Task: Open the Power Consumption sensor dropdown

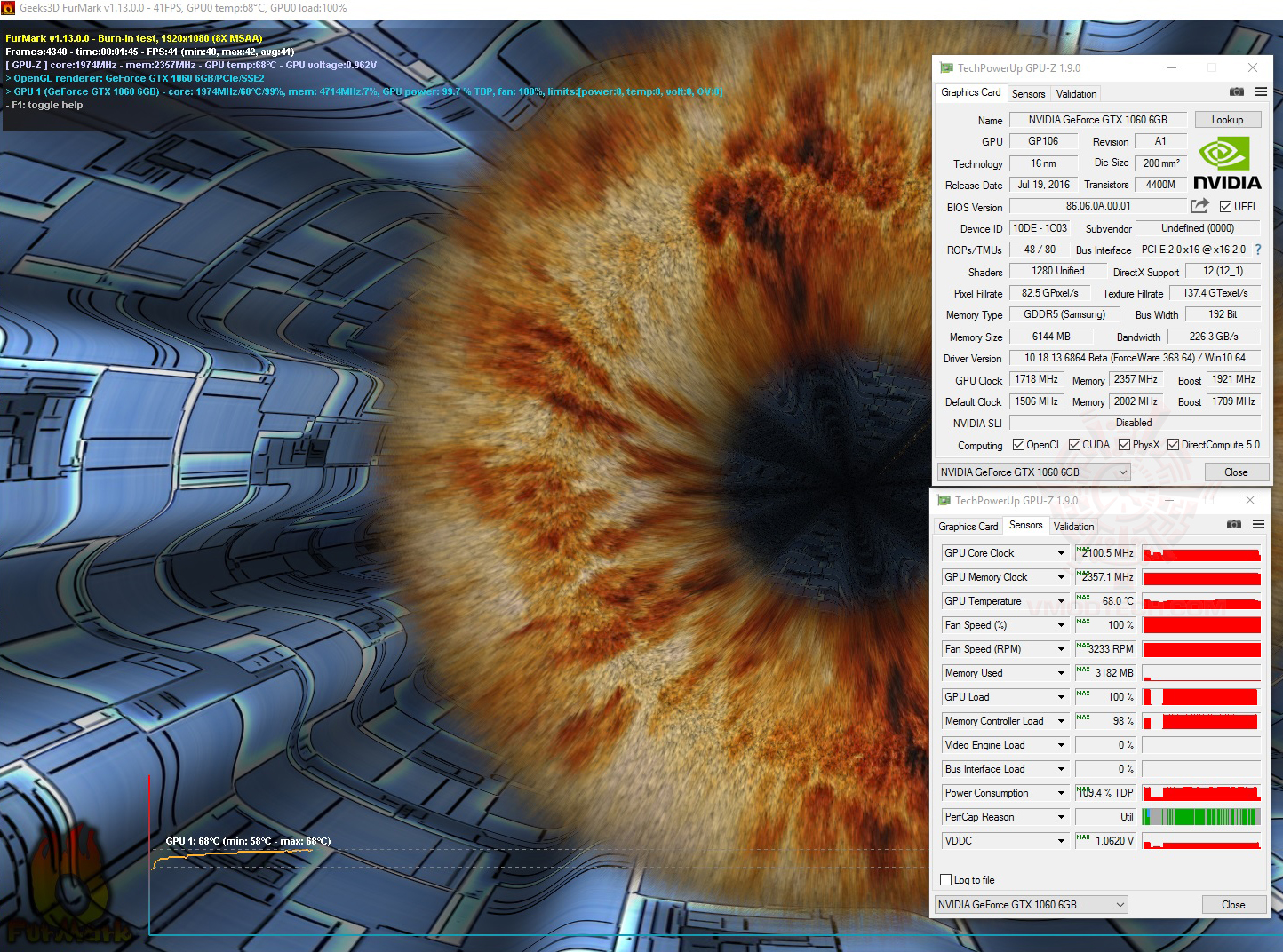Action: (1059, 792)
